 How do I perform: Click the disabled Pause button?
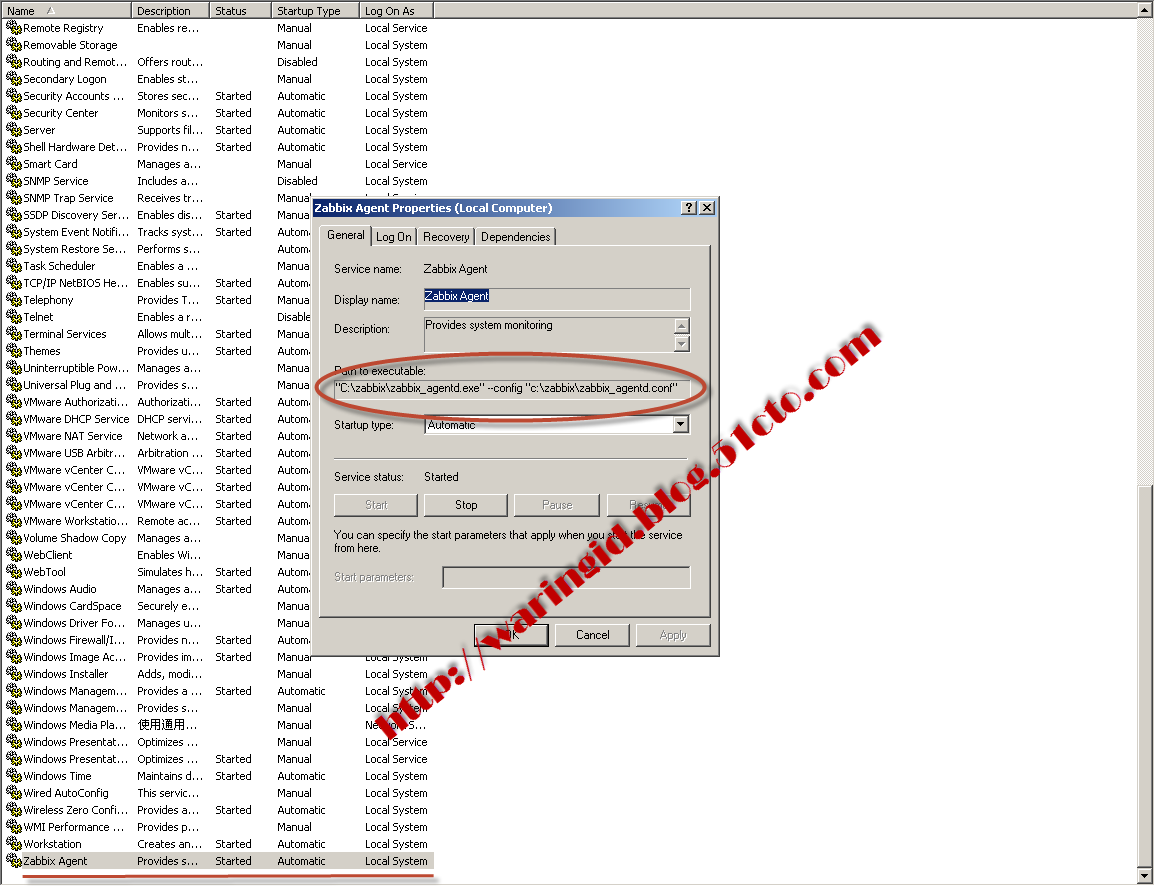[557, 504]
